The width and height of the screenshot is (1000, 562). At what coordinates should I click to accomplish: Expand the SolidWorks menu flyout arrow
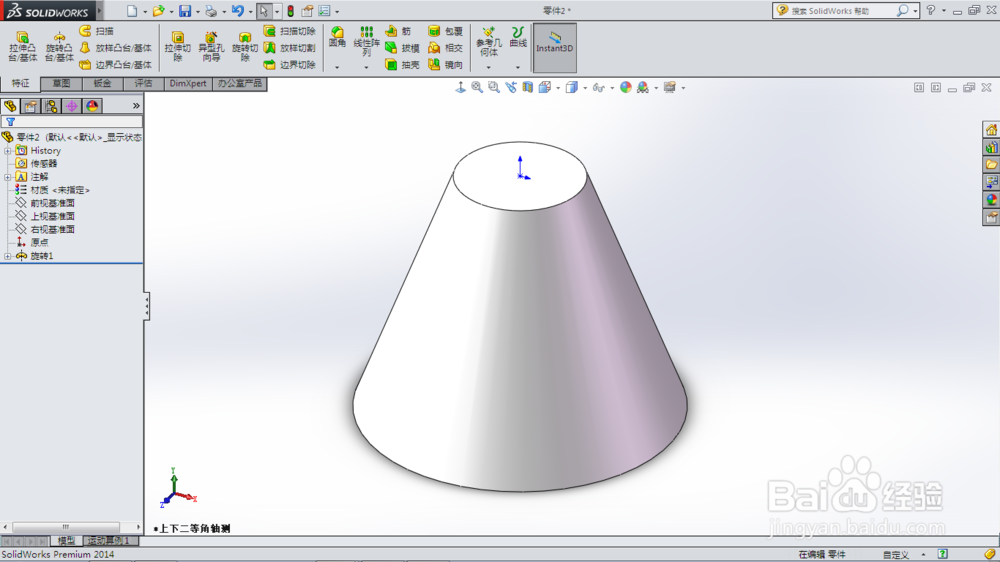point(99,11)
